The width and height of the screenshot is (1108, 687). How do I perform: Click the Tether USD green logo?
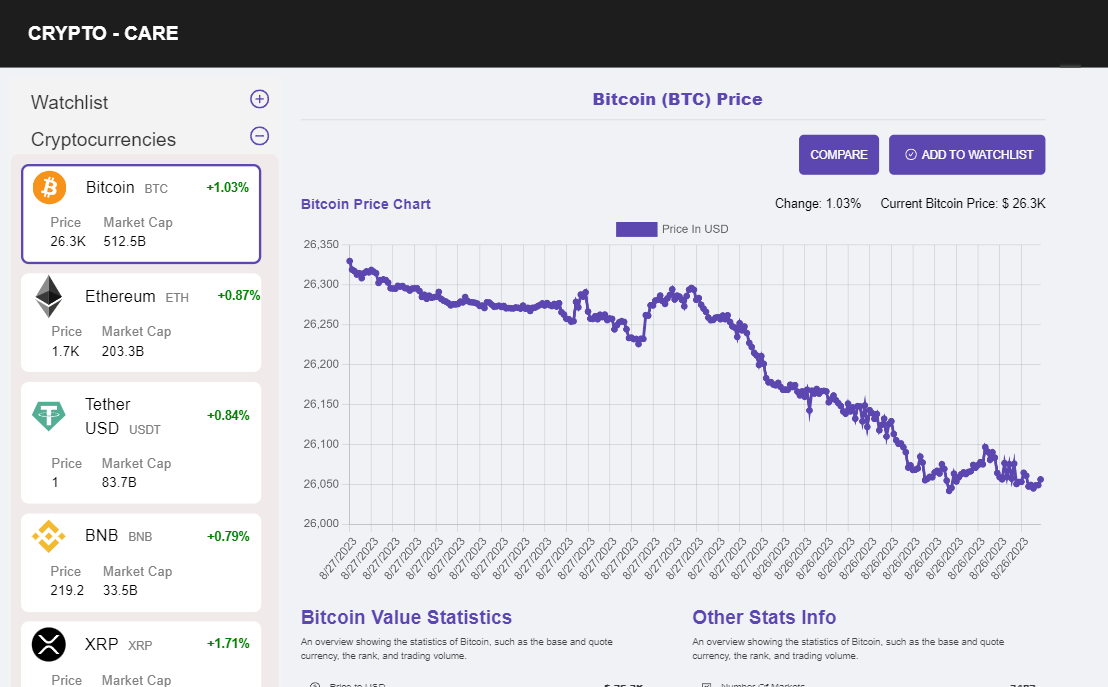coord(48,415)
